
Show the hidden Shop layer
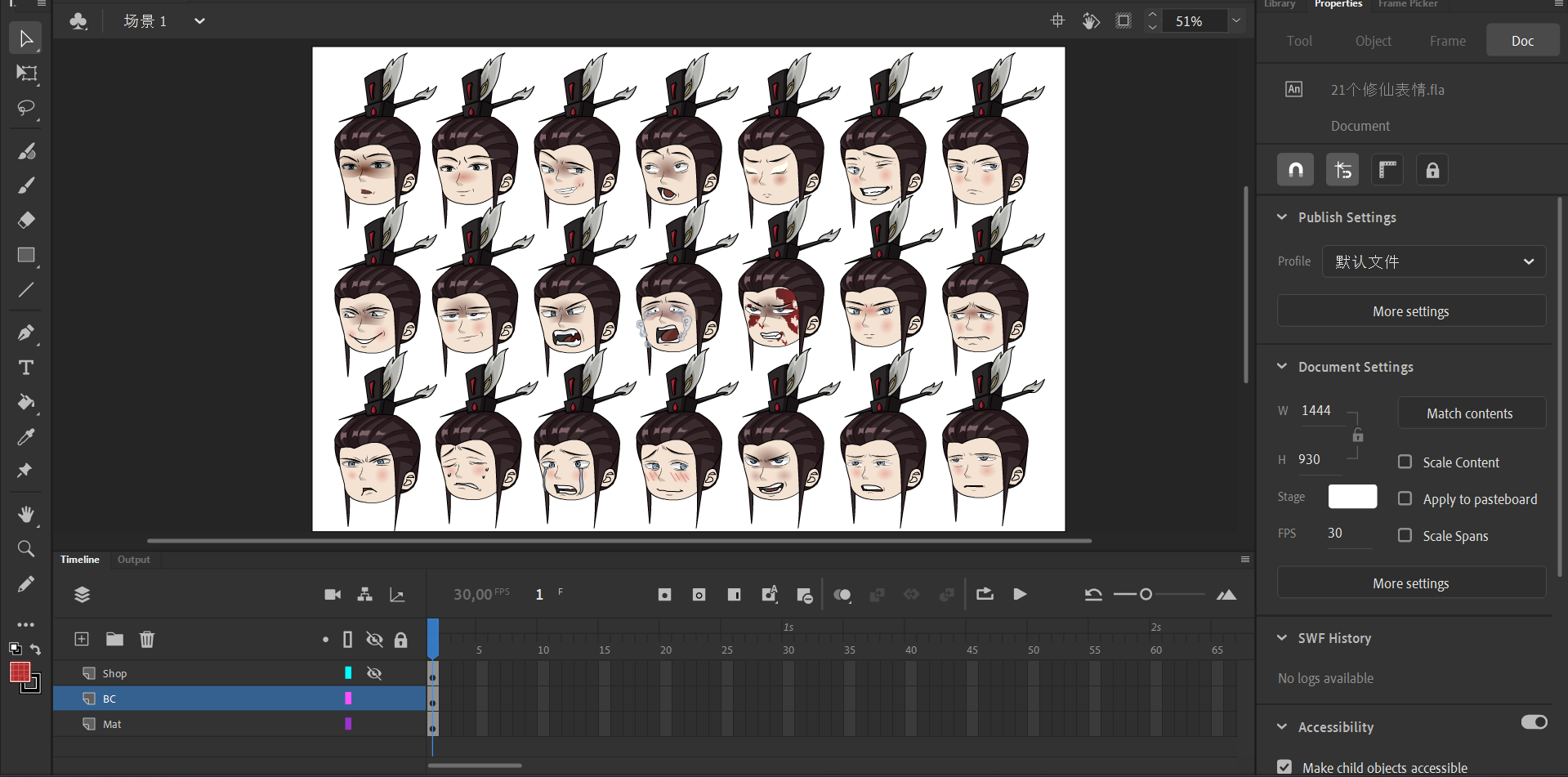[x=374, y=673]
